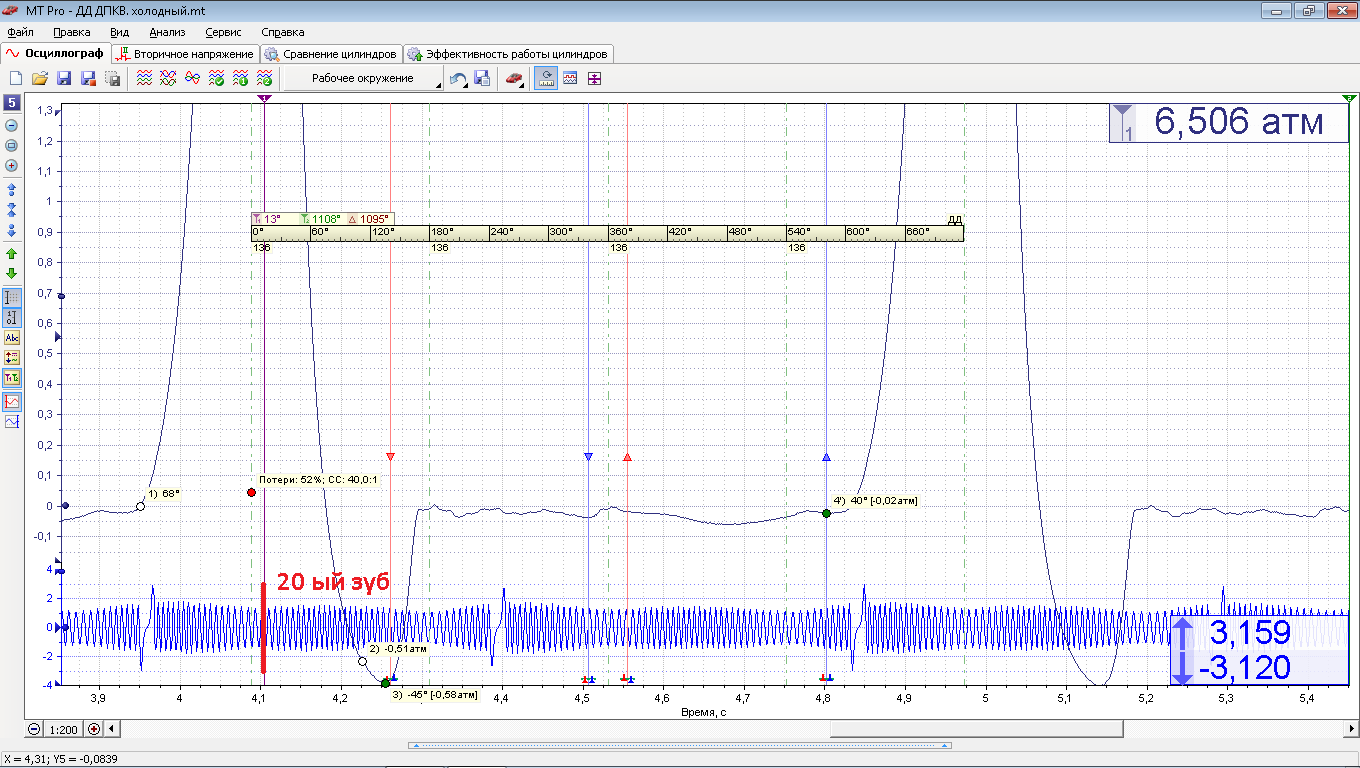Click the Потери: 52% annotation label
The image size is (1360, 768).
click(x=318, y=480)
